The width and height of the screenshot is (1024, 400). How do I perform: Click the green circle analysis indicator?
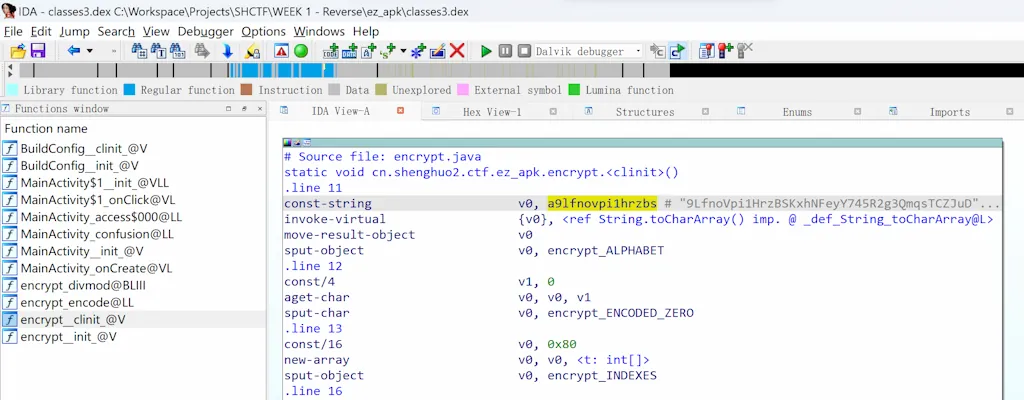[x=300, y=51]
